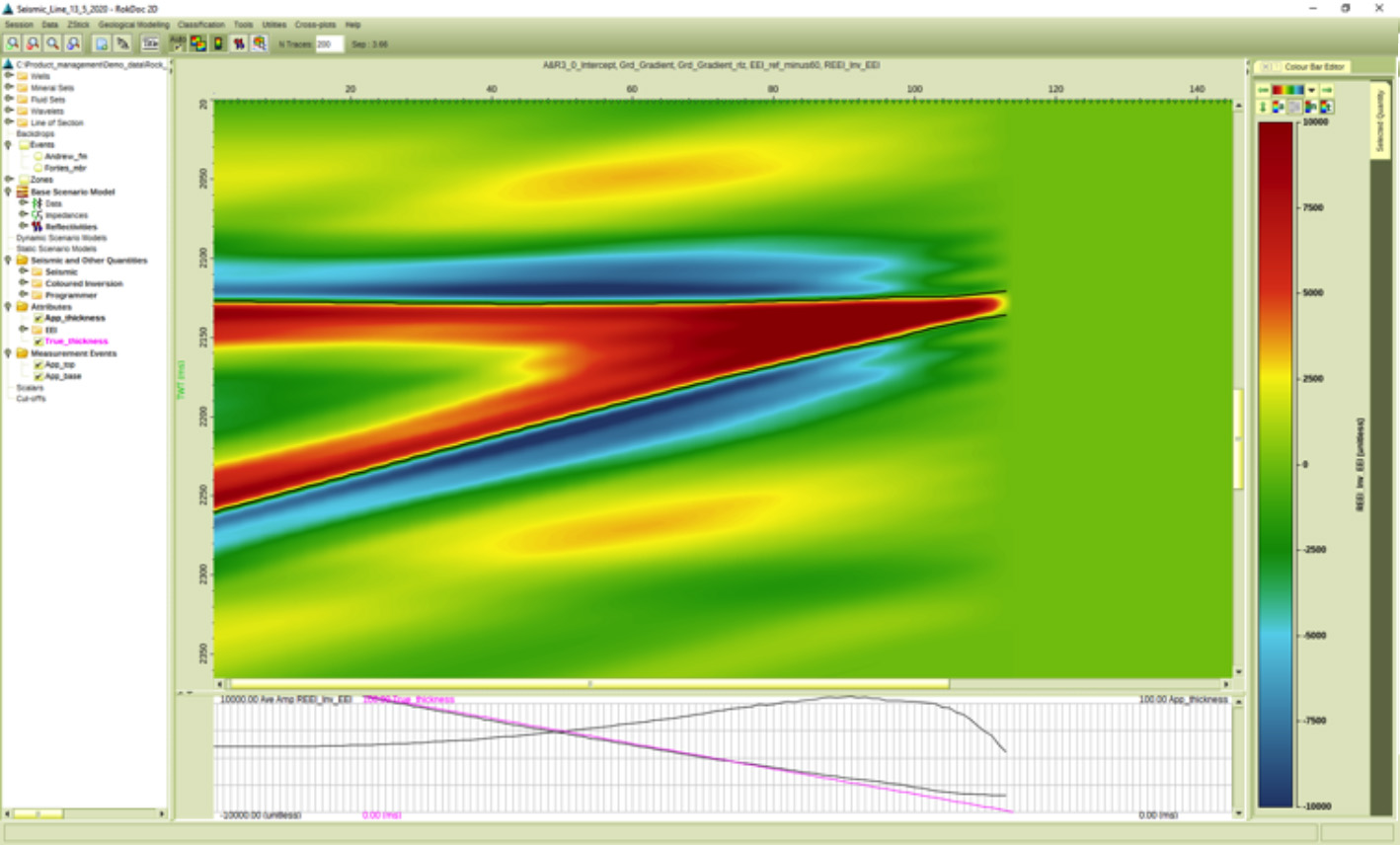Expand the Wells tree node
1400x845 pixels.
(x=9, y=76)
